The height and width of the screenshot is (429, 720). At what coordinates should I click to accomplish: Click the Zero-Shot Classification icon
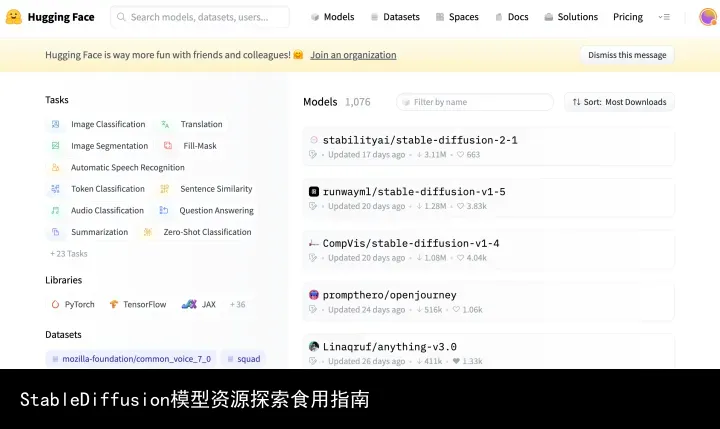(x=147, y=232)
